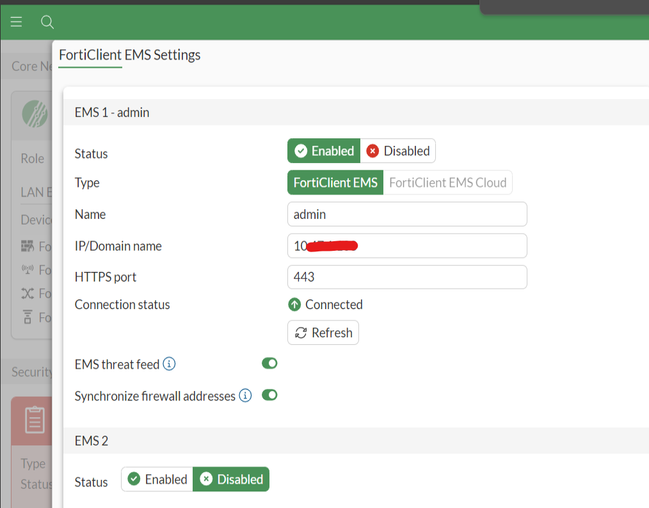Click the extender device icon in sidebar
The height and width of the screenshot is (508, 649).
point(28,317)
